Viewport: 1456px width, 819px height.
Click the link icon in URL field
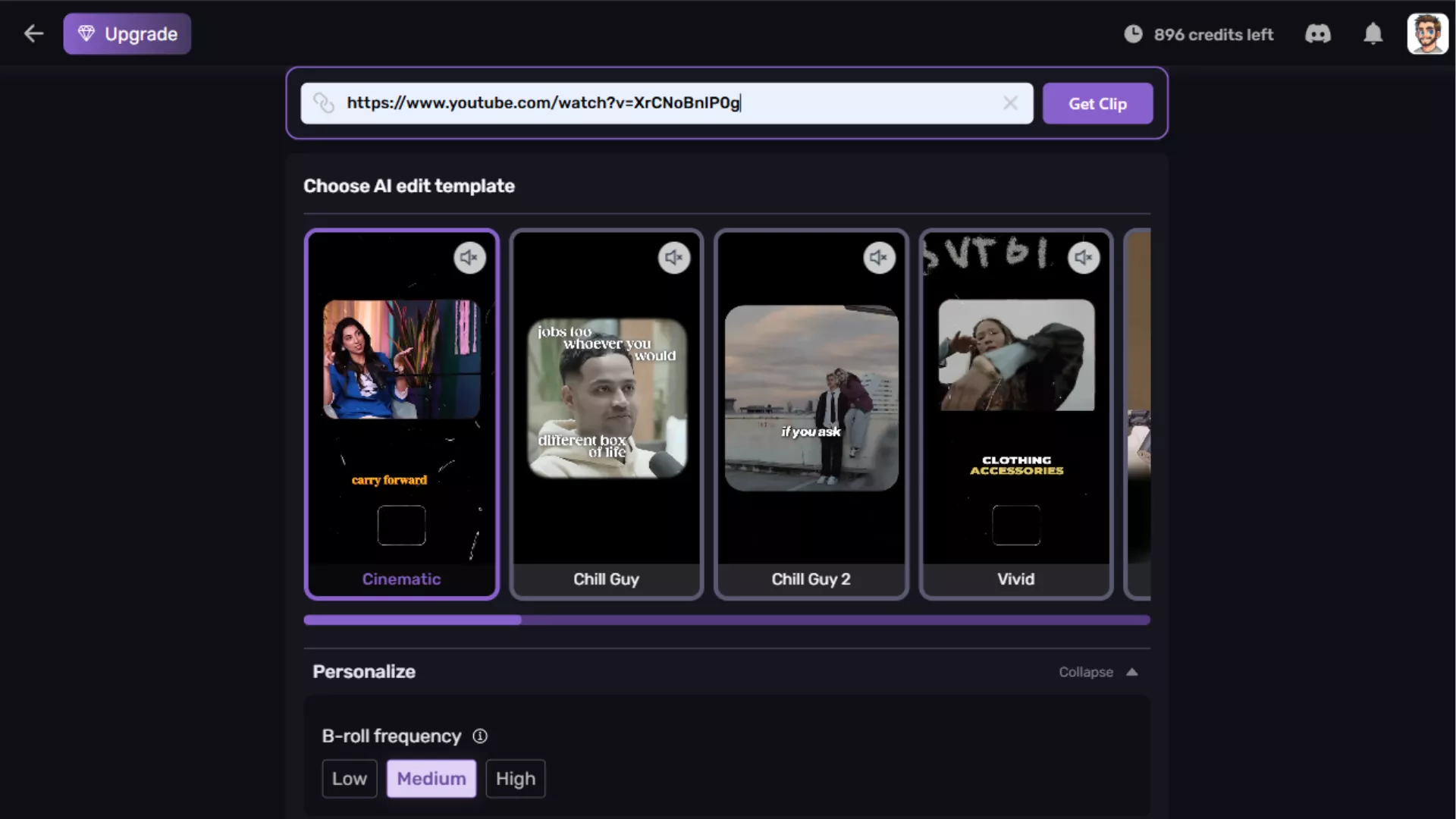click(324, 103)
